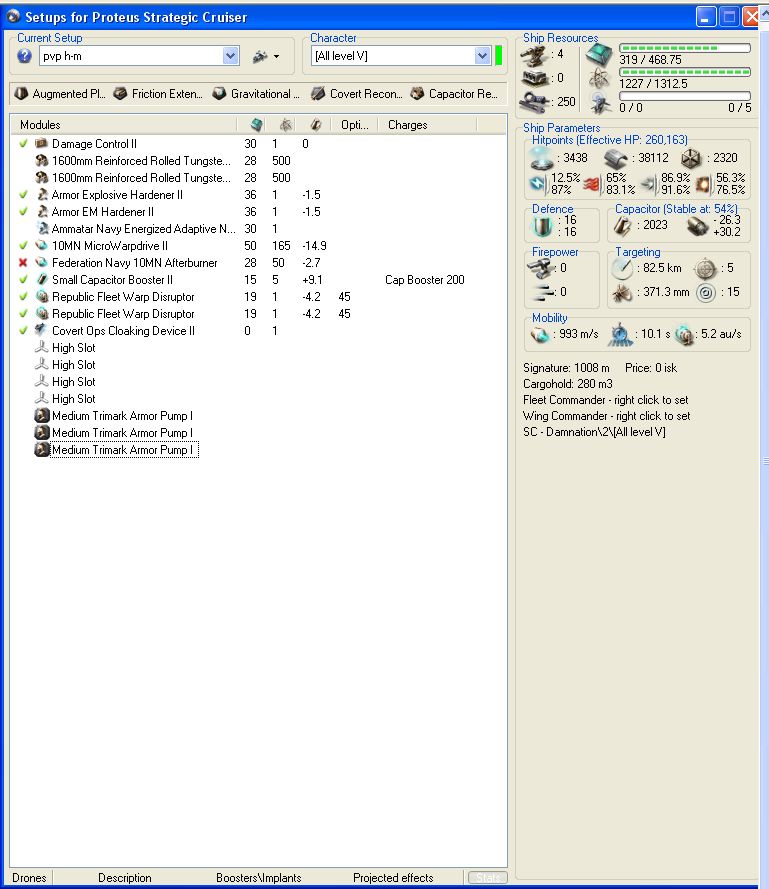Click the powergrid usage bar 1227 / 1312.5
This screenshot has height=889, width=769.
(685, 72)
